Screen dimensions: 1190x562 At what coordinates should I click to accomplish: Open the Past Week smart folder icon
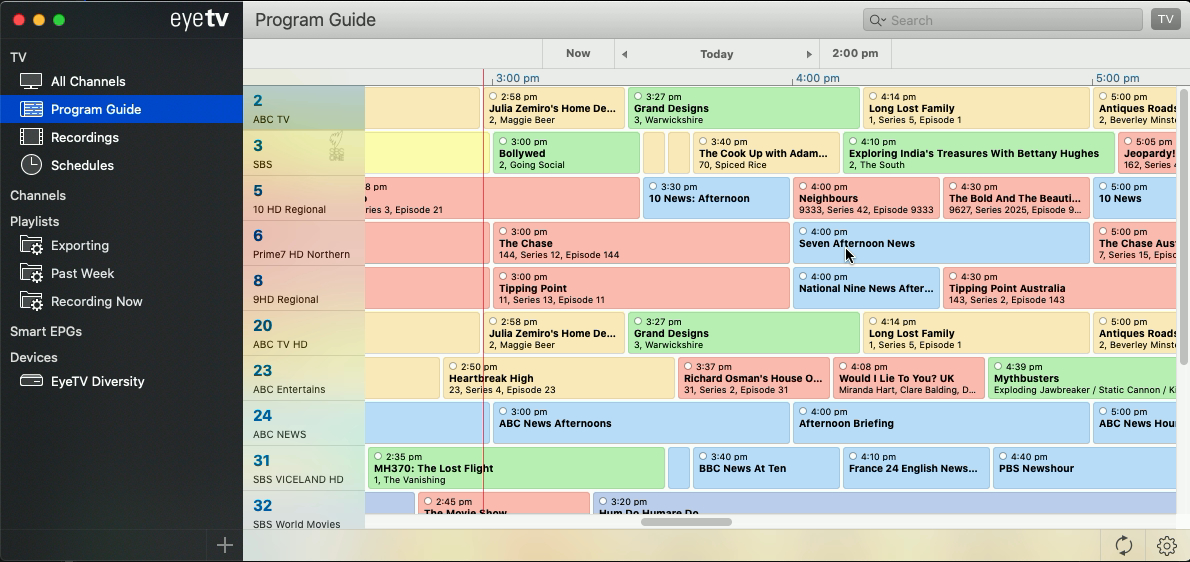pyautogui.click(x=31, y=274)
